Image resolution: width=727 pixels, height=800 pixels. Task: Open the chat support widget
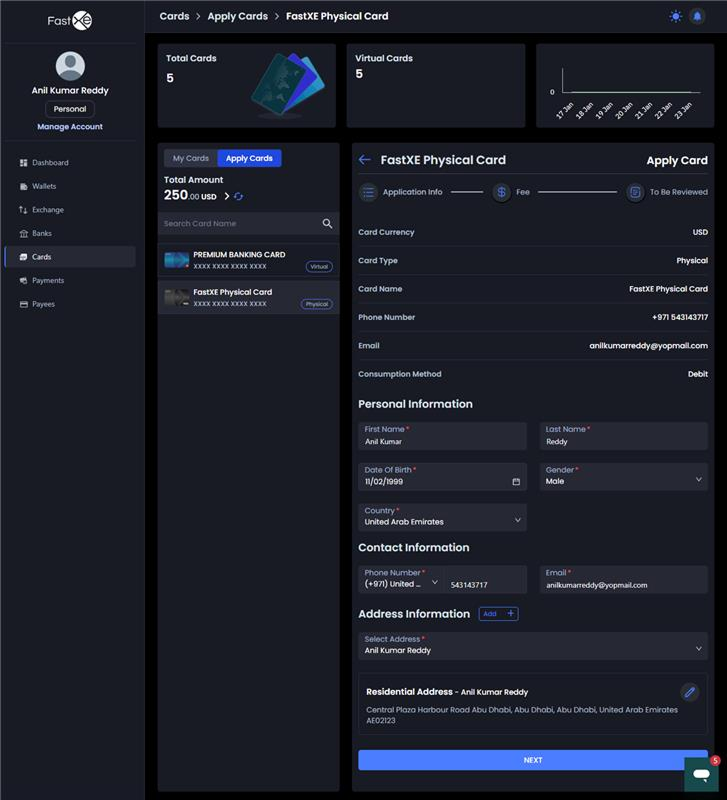[x=701, y=774]
